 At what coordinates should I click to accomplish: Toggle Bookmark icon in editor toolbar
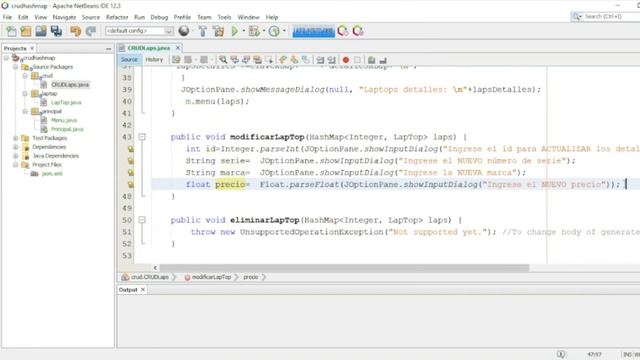[306, 60]
